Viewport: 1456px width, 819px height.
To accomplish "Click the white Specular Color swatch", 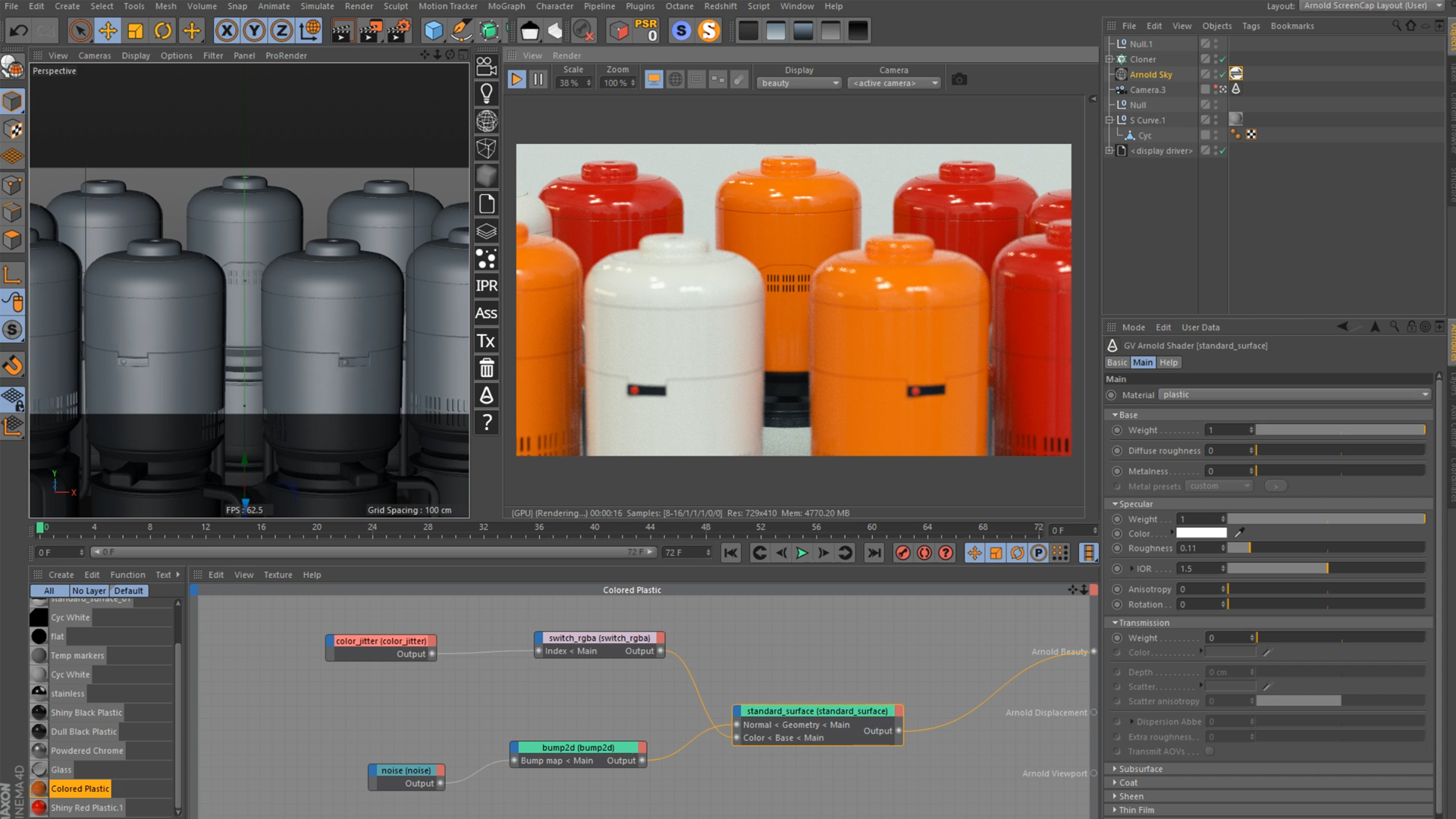I will point(1200,533).
